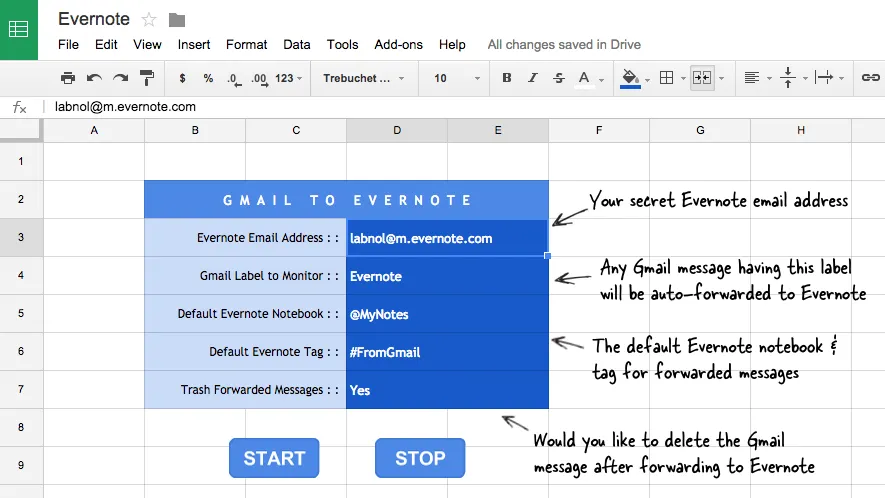The image size is (885, 498).
Task: Select cell with labnol@m.evernote.com
Action: click(x=447, y=238)
